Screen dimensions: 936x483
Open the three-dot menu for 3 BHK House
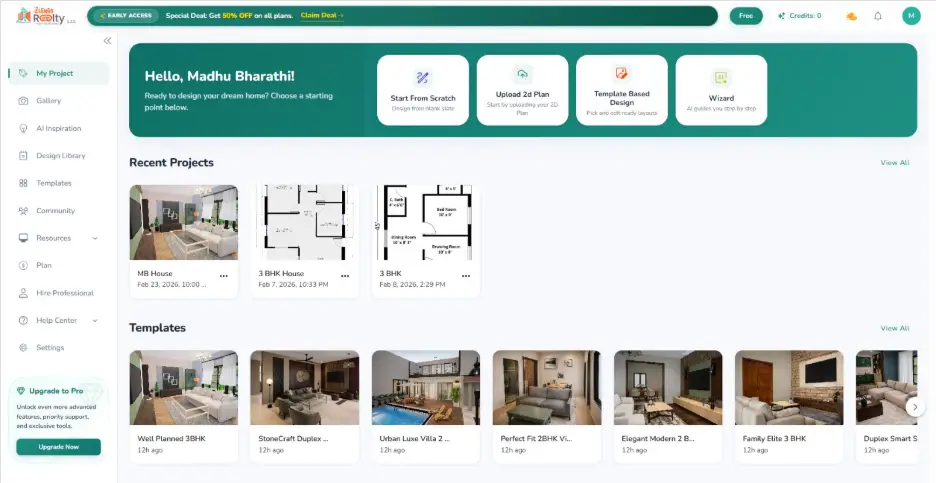[x=345, y=276]
